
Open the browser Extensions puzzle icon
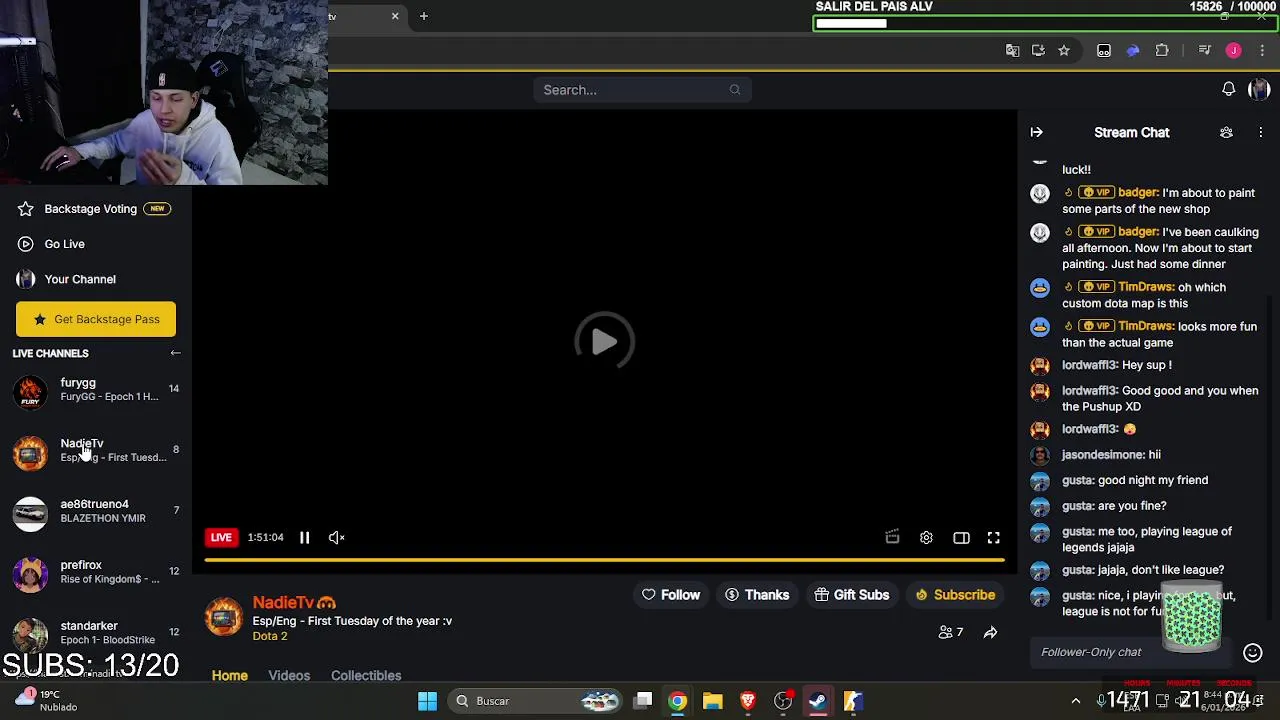pos(1162,50)
